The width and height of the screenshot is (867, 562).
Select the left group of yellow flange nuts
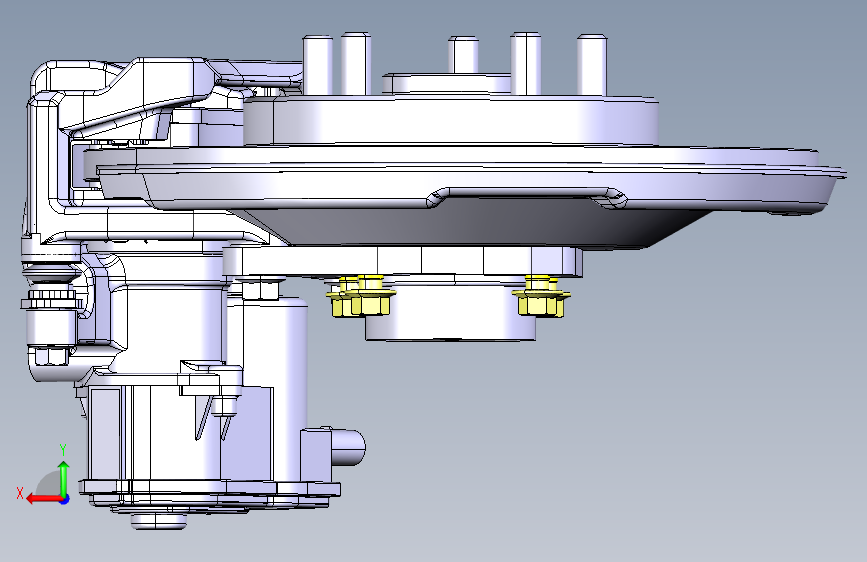click(361, 296)
